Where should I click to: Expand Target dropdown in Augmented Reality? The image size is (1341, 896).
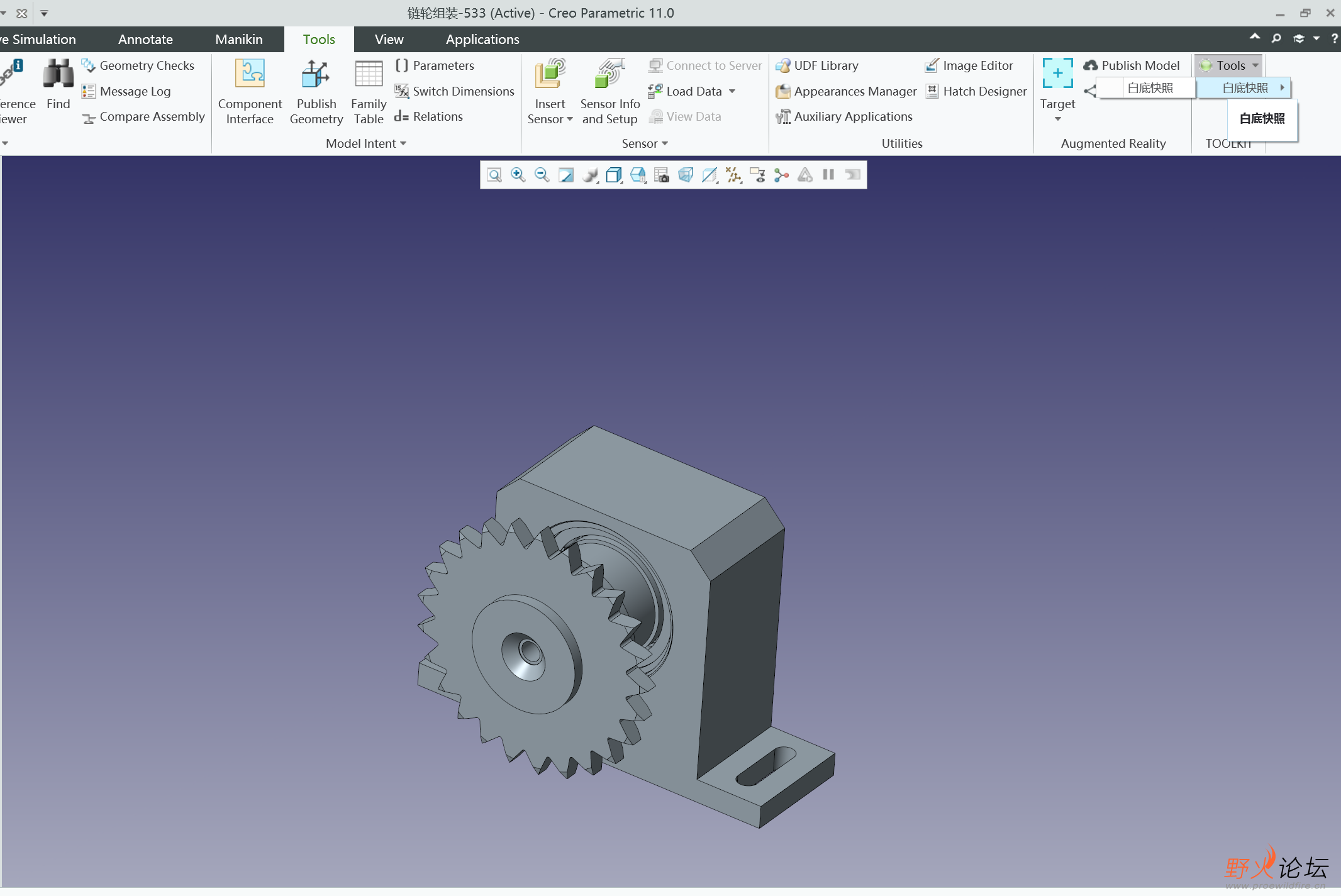coord(1058,119)
